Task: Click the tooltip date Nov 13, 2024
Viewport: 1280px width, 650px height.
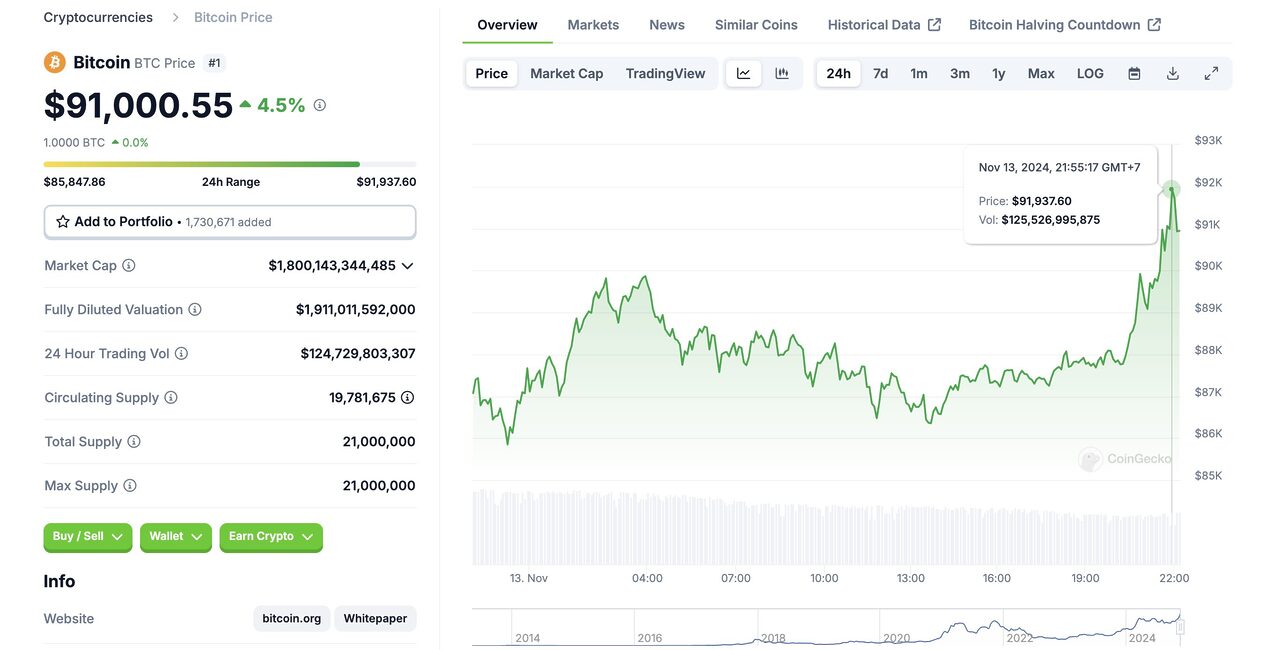Action: pyautogui.click(x=1014, y=168)
